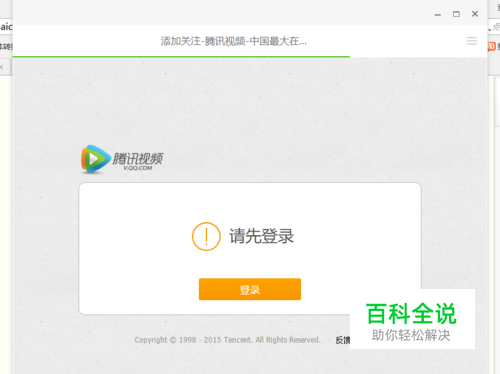Click the Tencent Video logo
The width and height of the screenshot is (500, 374).
tap(122, 159)
